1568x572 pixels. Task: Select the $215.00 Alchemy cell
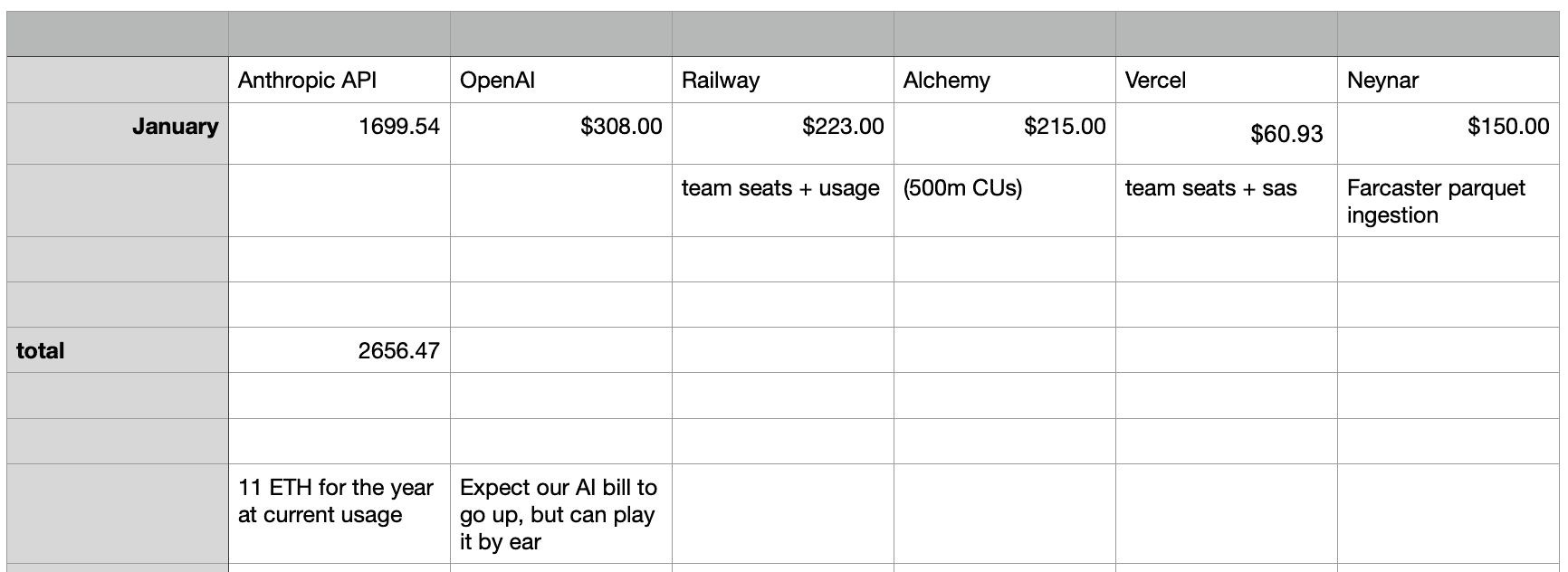1004,133
